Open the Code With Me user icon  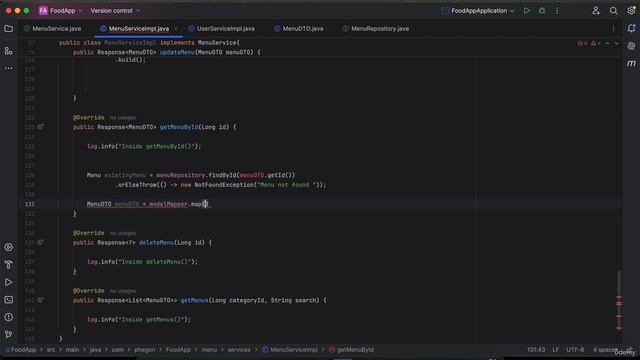[x=596, y=11]
